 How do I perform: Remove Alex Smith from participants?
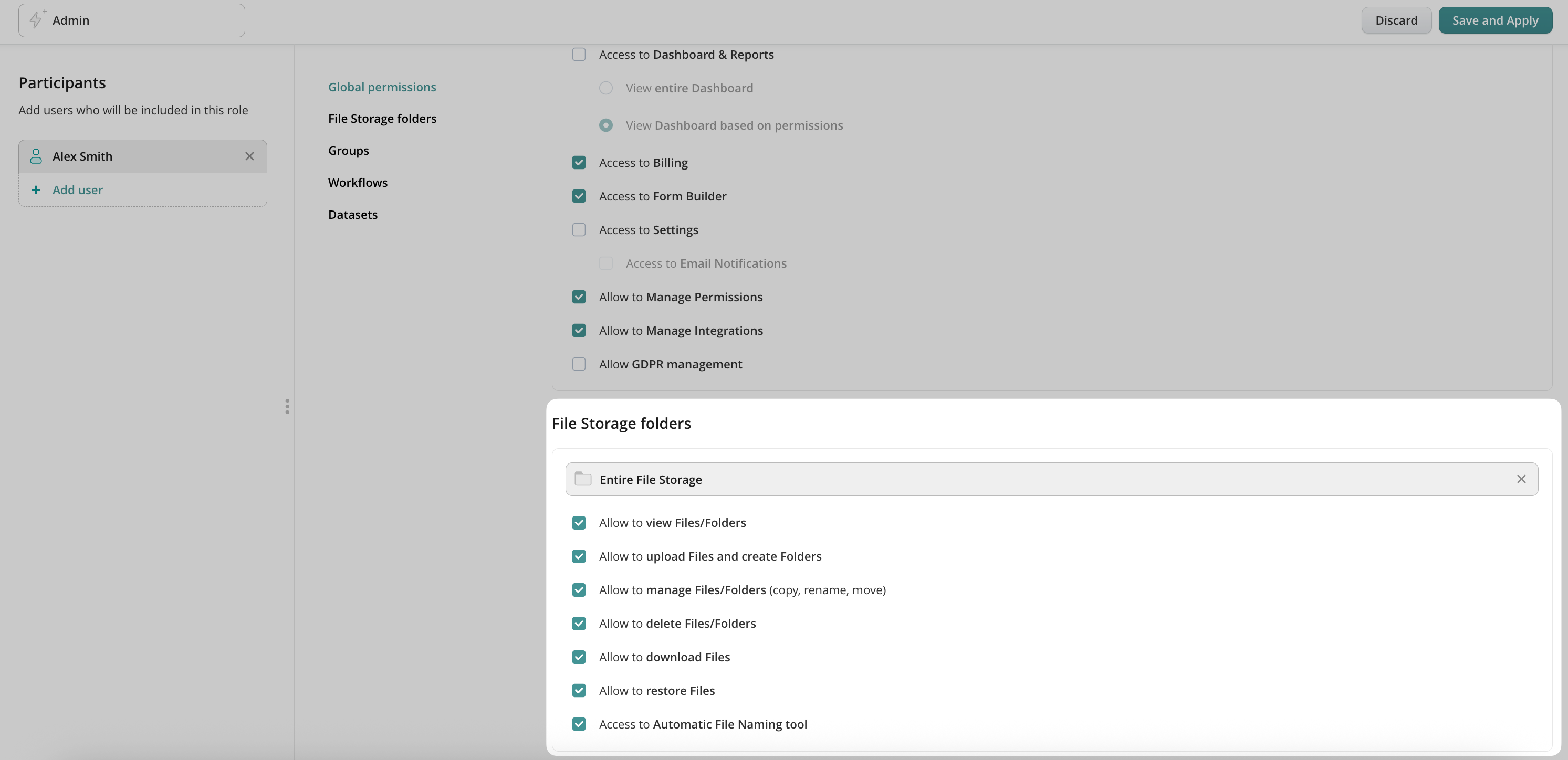(x=249, y=156)
